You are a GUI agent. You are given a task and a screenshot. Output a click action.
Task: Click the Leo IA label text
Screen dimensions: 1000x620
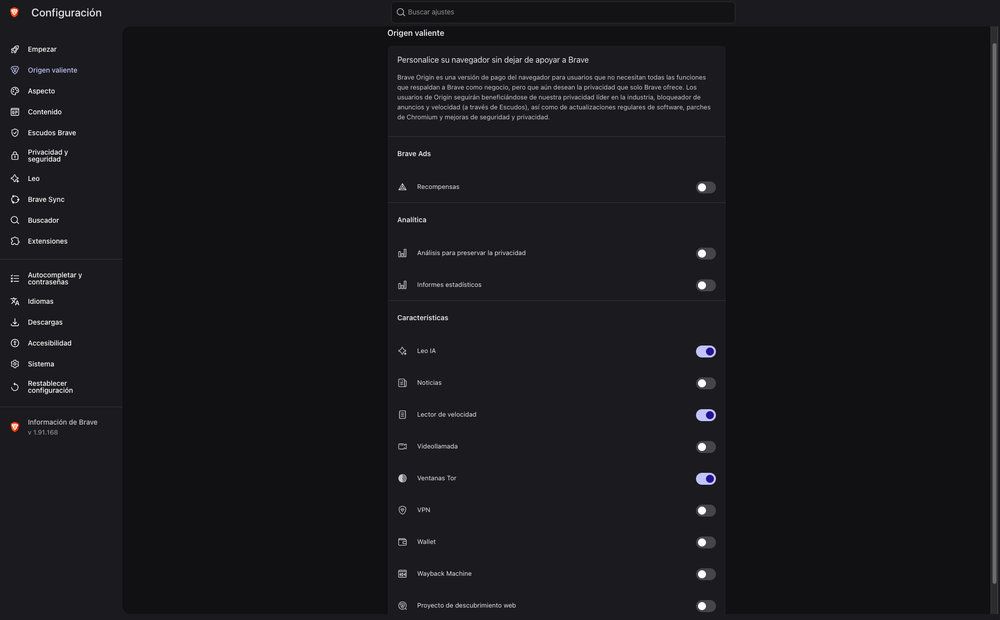pyautogui.click(x=427, y=351)
